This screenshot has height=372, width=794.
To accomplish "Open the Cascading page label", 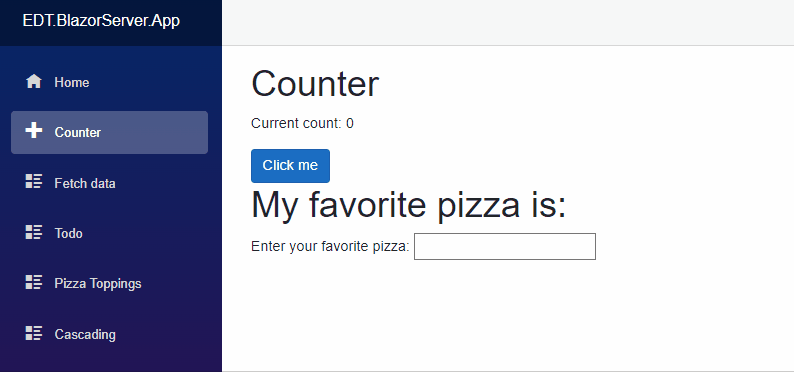I will coord(85,335).
